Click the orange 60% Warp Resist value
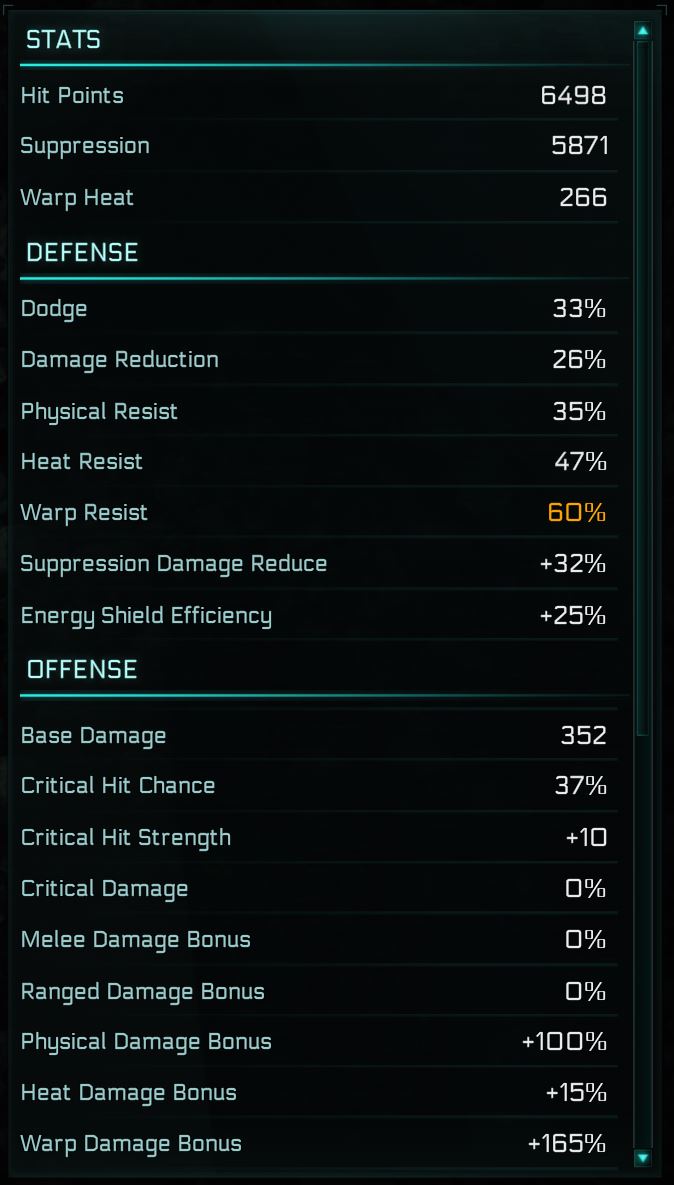Image resolution: width=674 pixels, height=1185 pixels. (x=577, y=513)
